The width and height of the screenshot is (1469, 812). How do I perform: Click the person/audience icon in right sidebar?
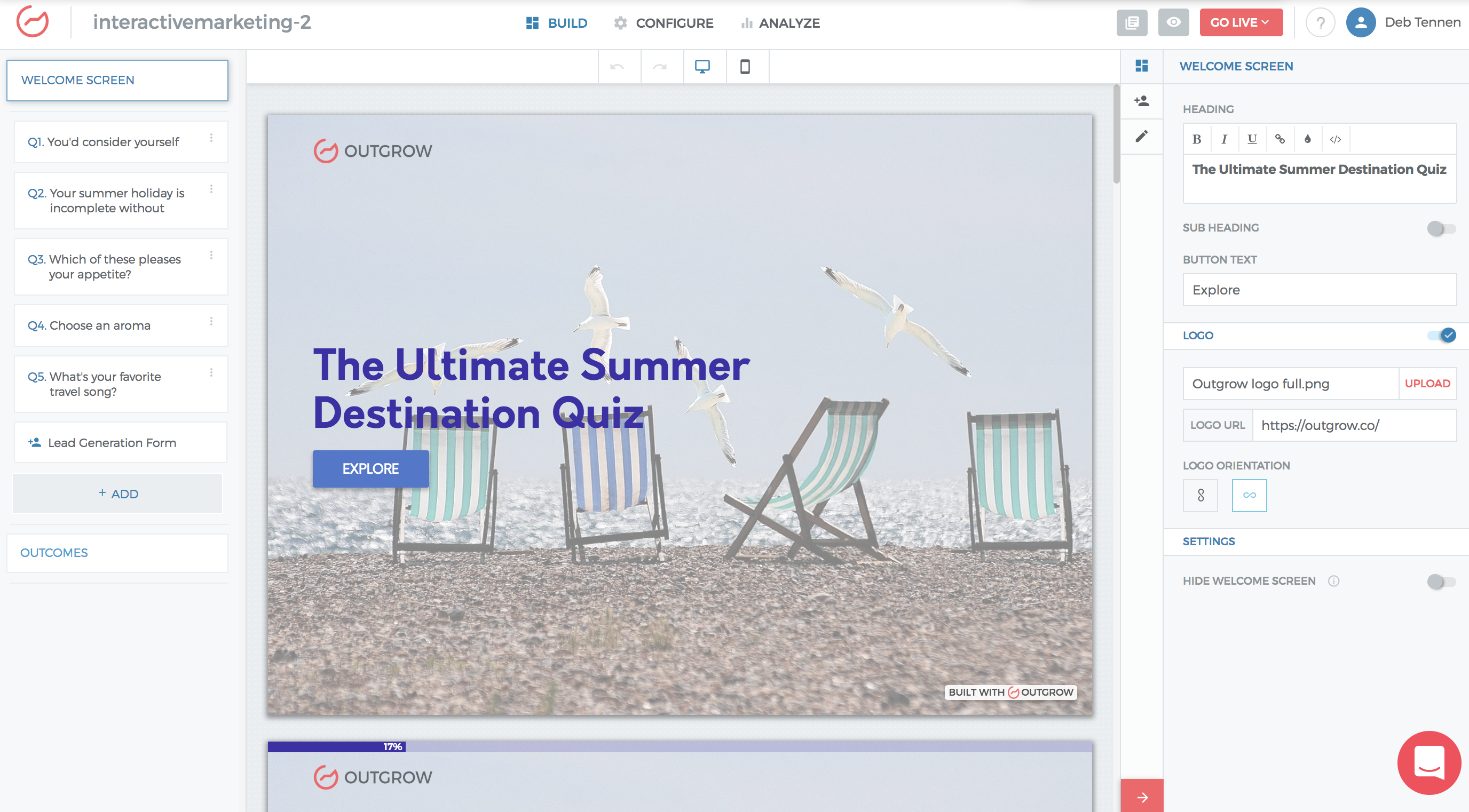(x=1143, y=102)
